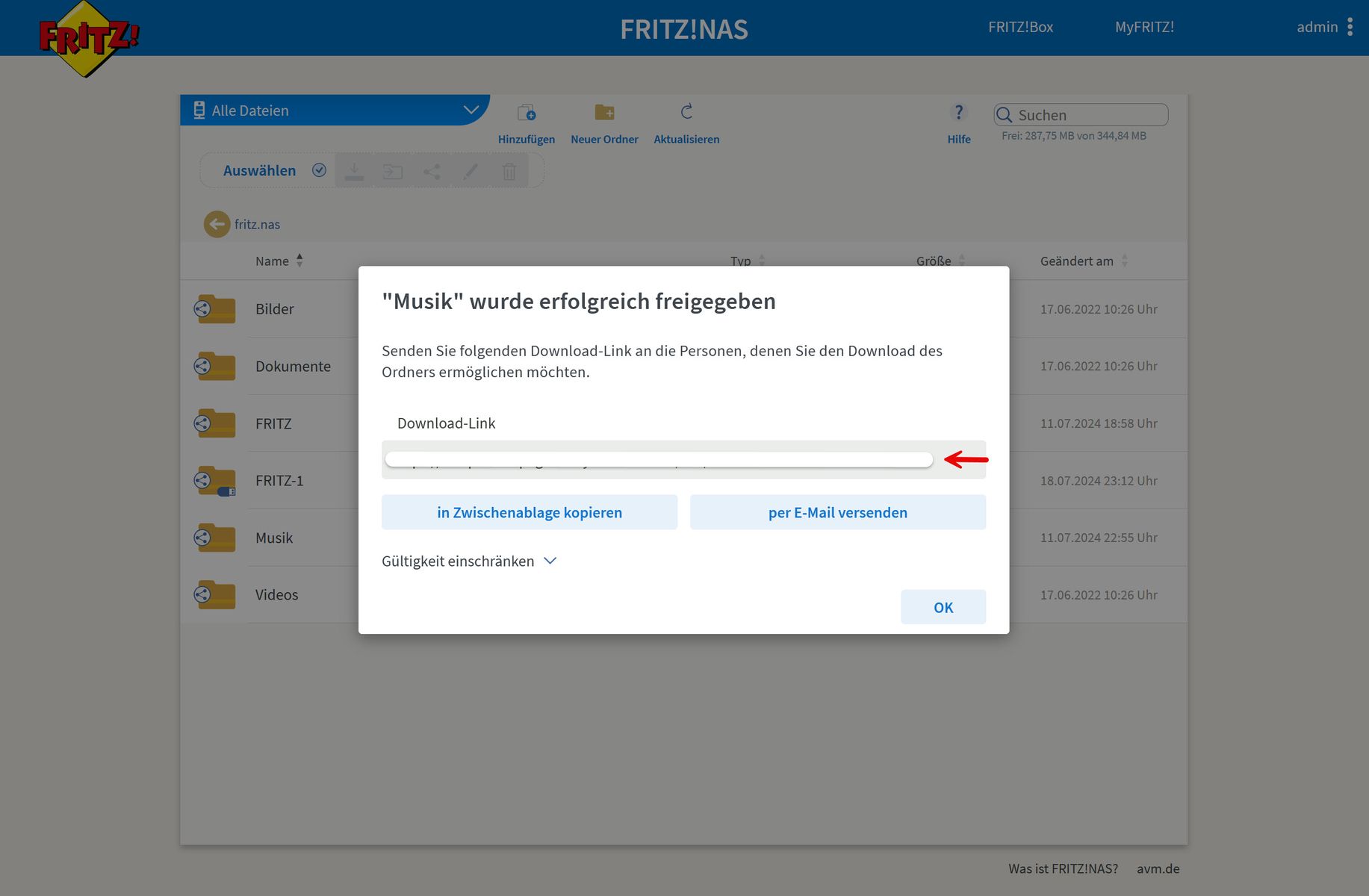Open the Hinzufügen add-file icon
Screen dimensions: 1369x896
[527, 113]
